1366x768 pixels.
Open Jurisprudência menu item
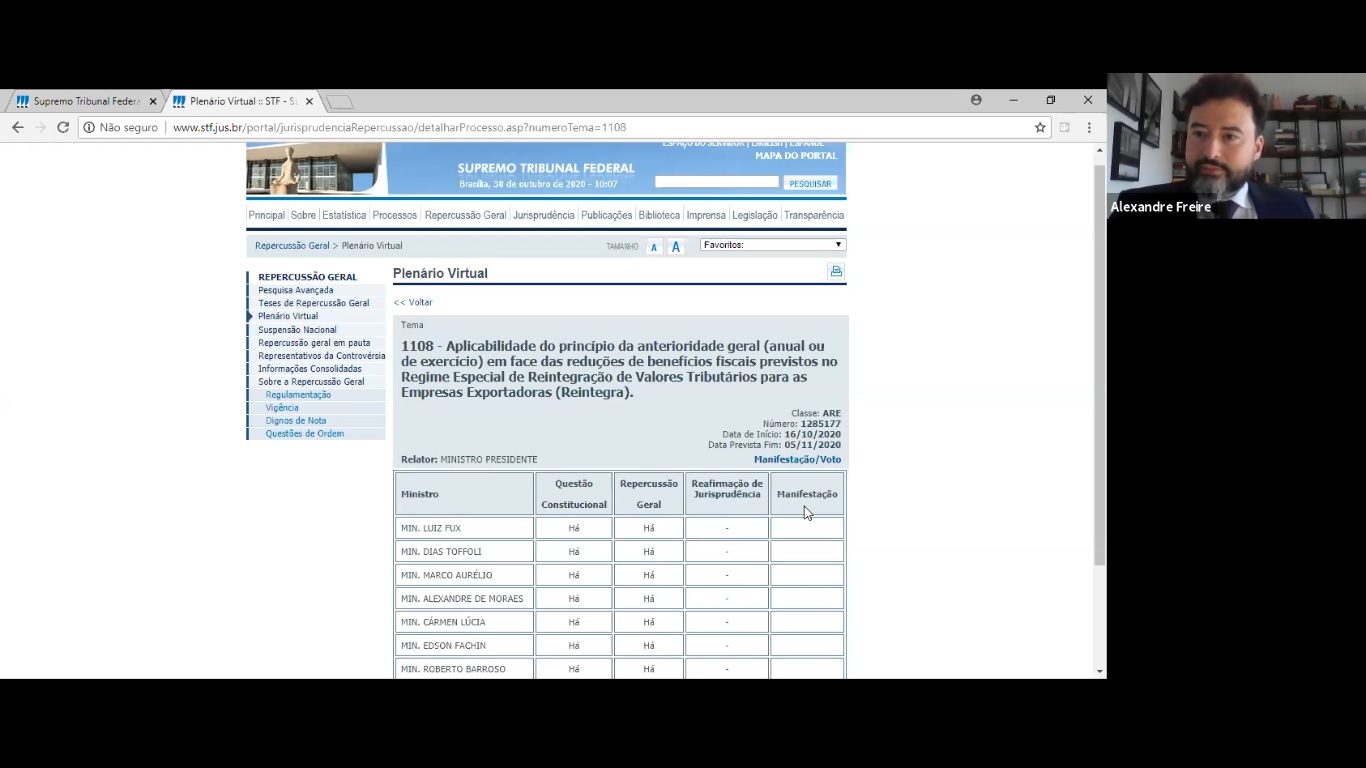click(544, 215)
